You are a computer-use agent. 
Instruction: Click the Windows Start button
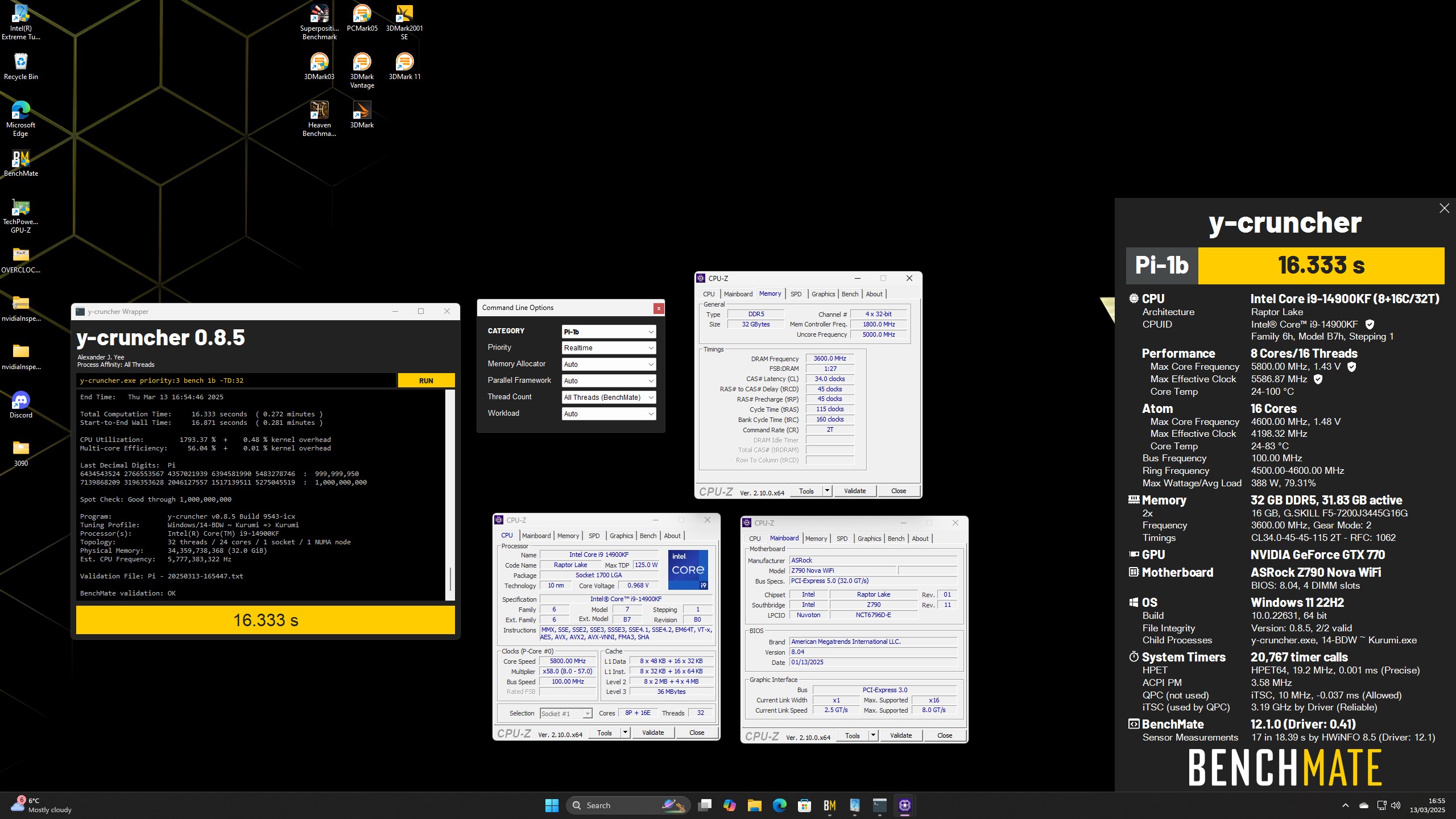(x=552, y=805)
